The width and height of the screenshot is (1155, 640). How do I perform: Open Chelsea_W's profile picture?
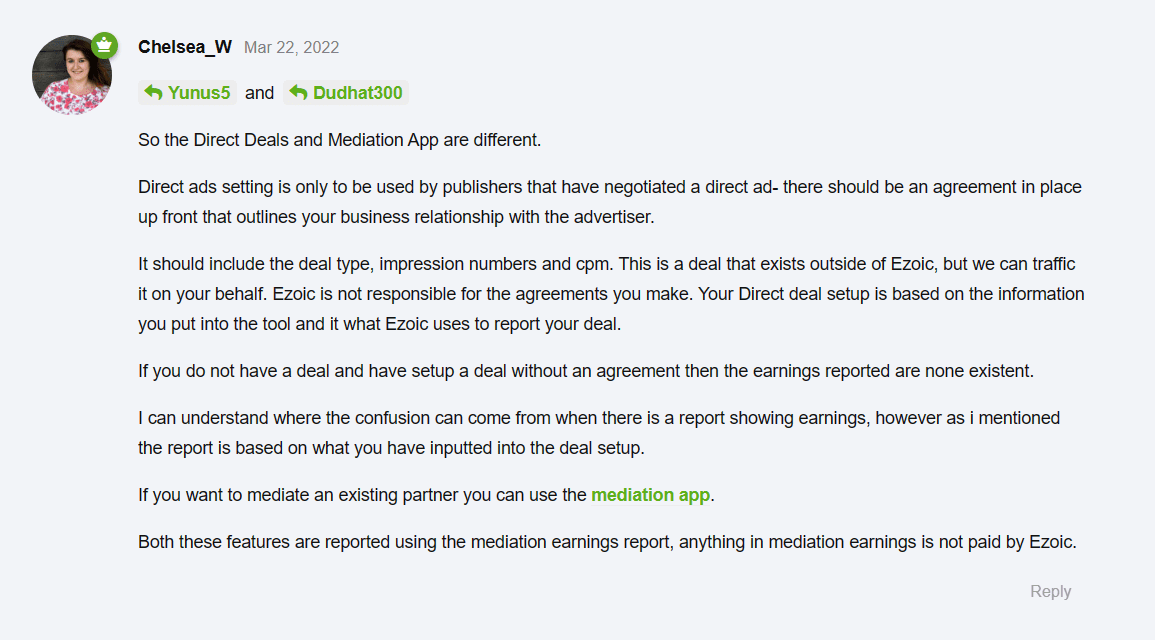pyautogui.click(x=72, y=75)
